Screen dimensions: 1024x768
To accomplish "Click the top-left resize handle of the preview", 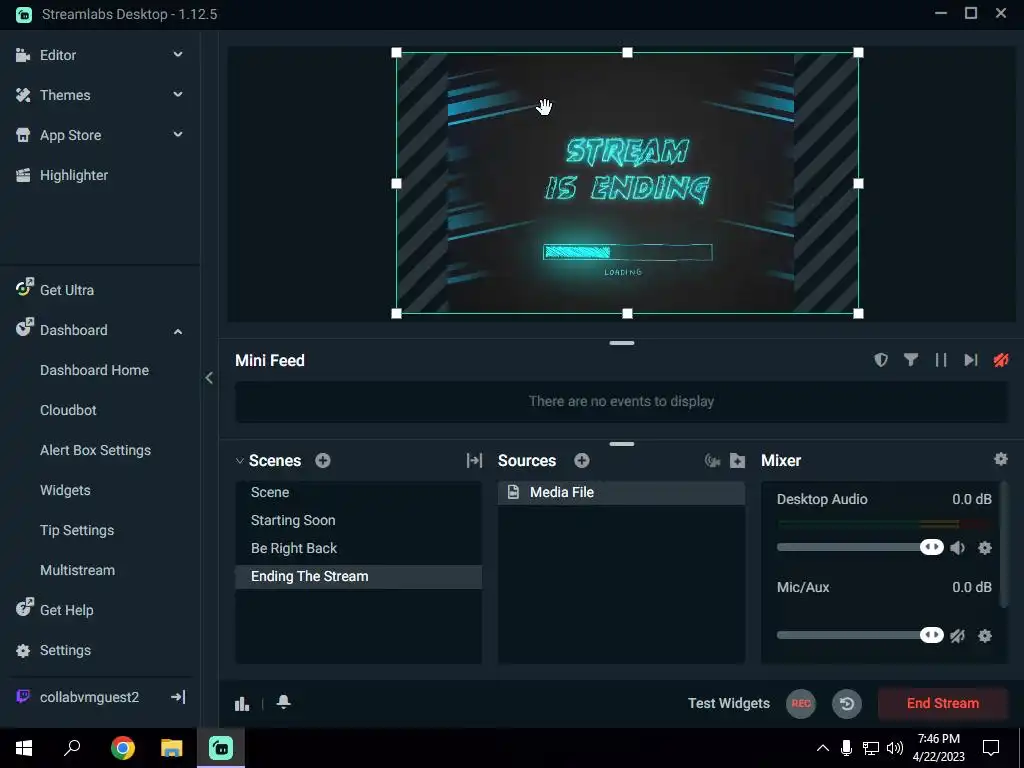I will pyautogui.click(x=396, y=53).
